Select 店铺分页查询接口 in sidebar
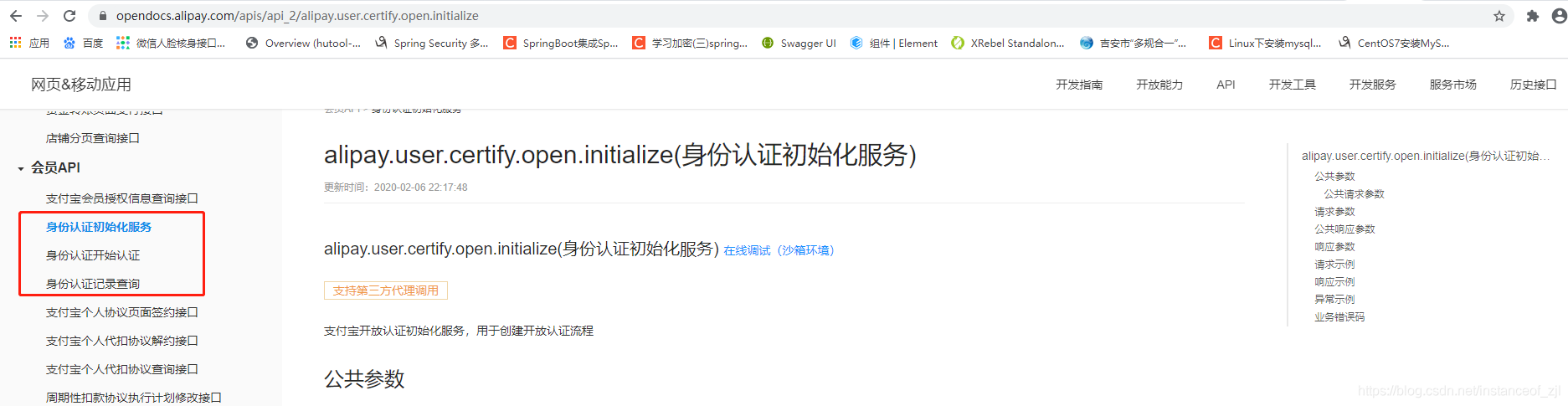This screenshot has width=1568, height=406. [x=93, y=138]
